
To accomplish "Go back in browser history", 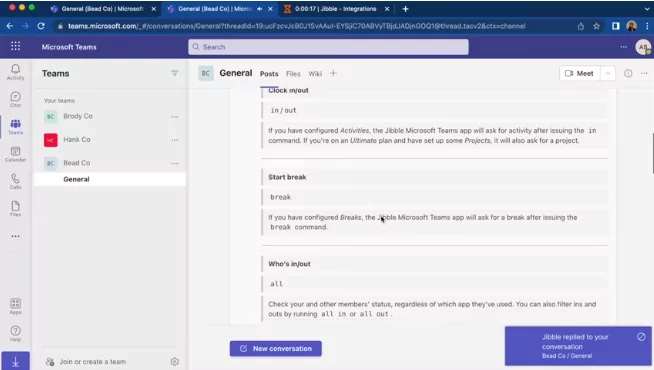I will 10,26.
